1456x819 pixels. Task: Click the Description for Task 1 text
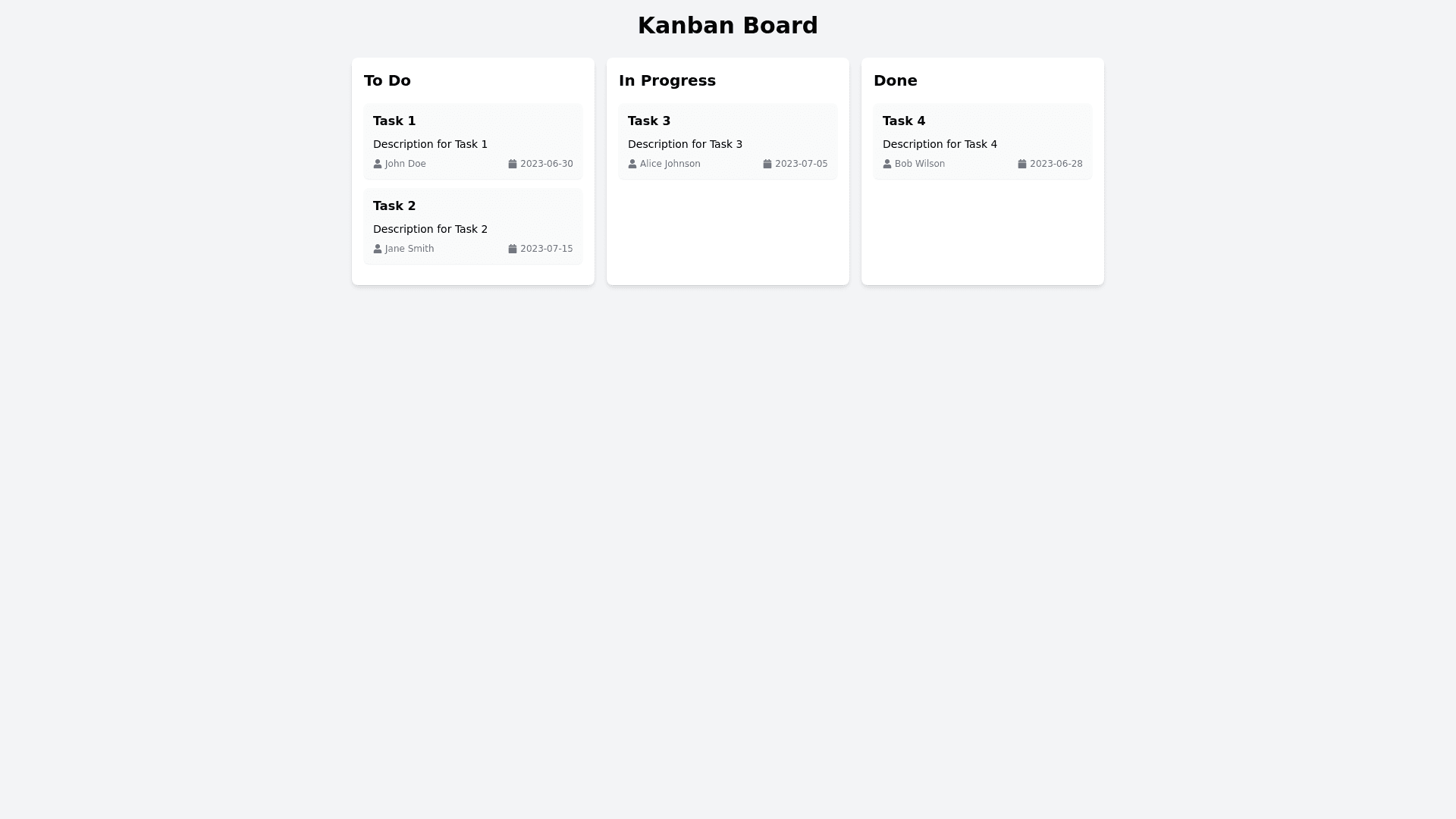430,144
